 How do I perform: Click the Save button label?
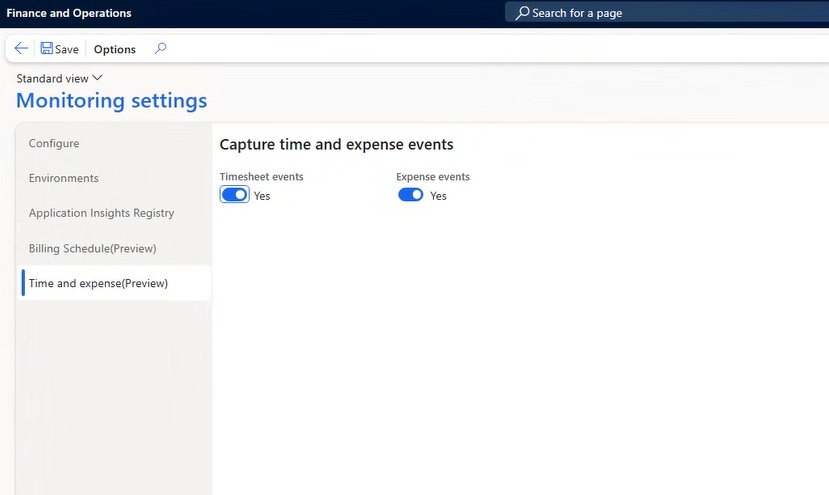point(67,49)
